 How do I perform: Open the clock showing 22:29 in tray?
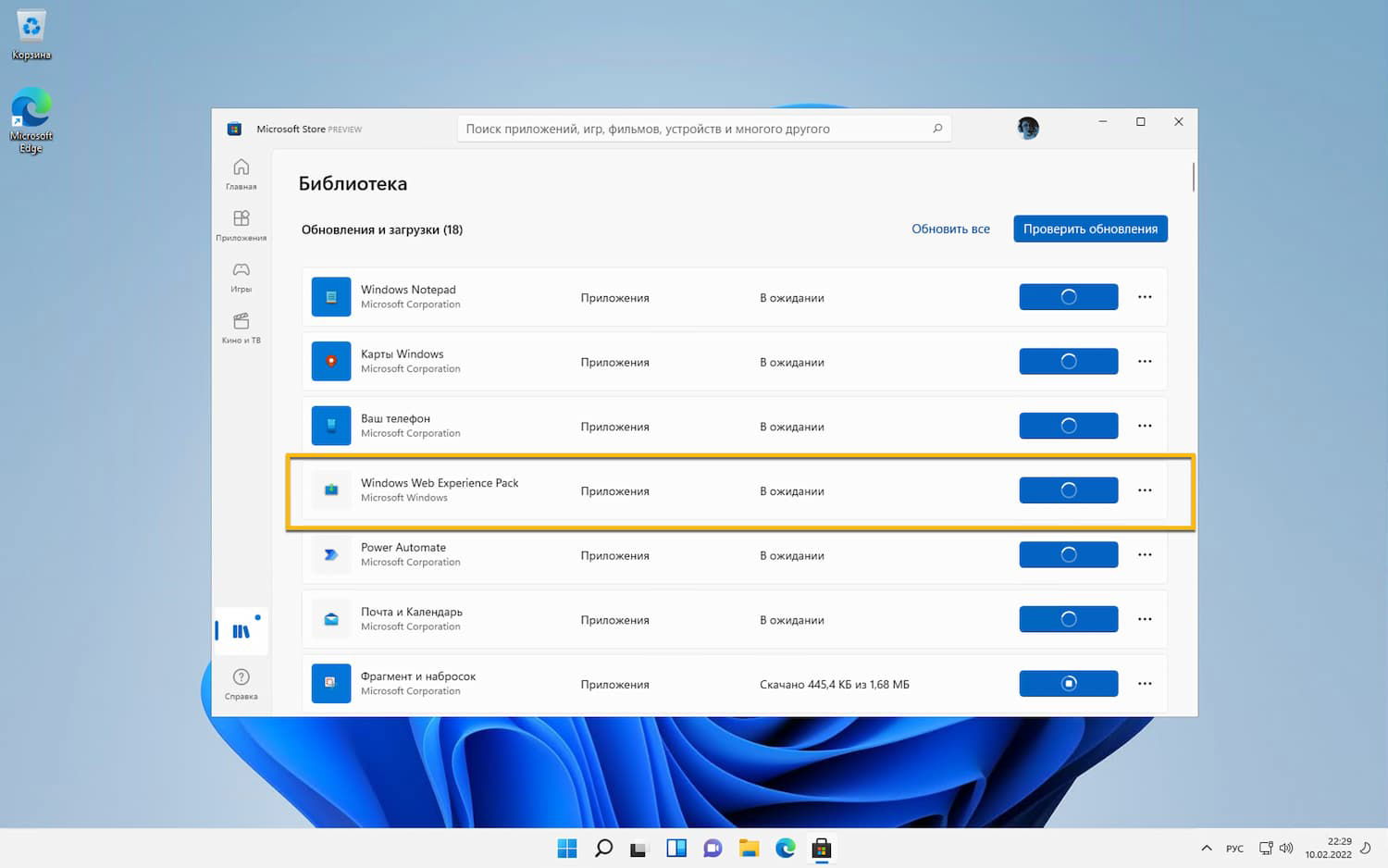1329,848
